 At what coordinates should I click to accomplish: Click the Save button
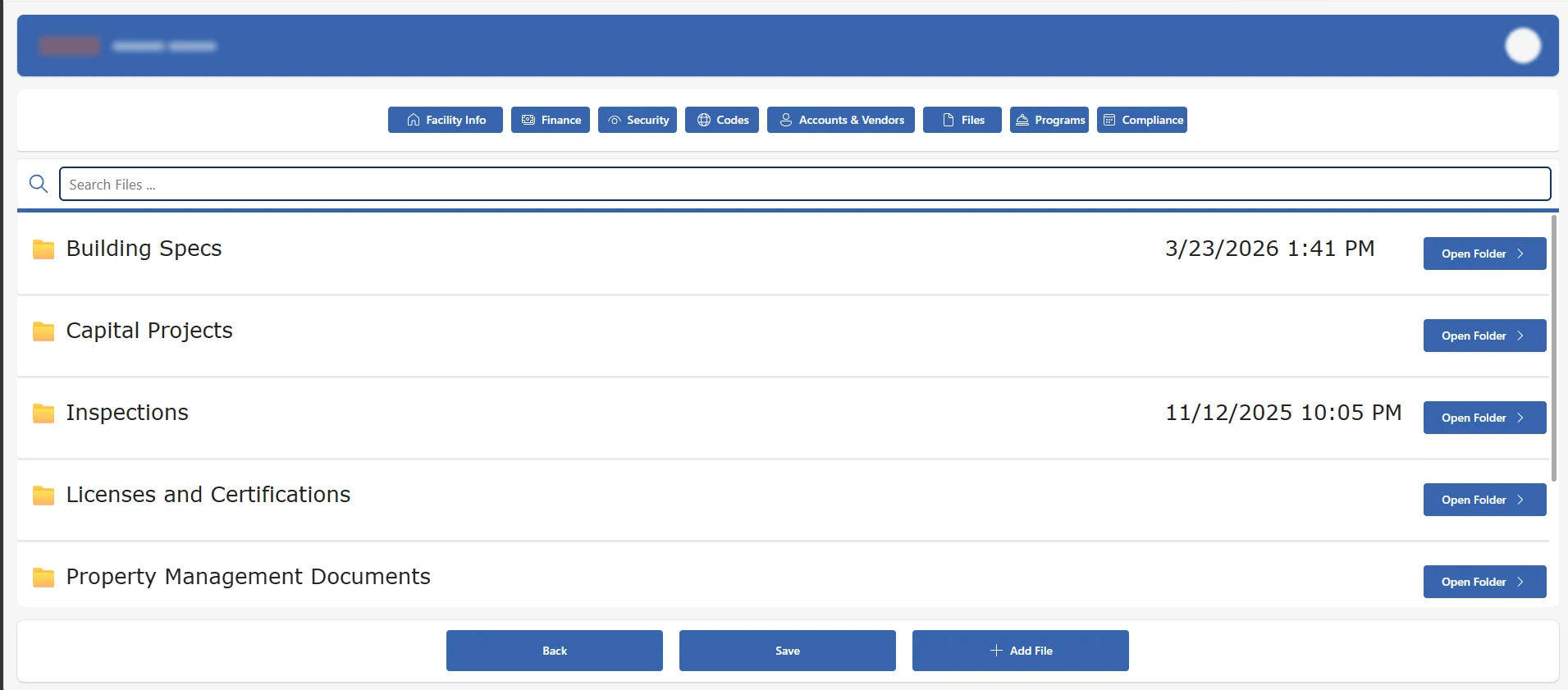pyautogui.click(x=788, y=651)
